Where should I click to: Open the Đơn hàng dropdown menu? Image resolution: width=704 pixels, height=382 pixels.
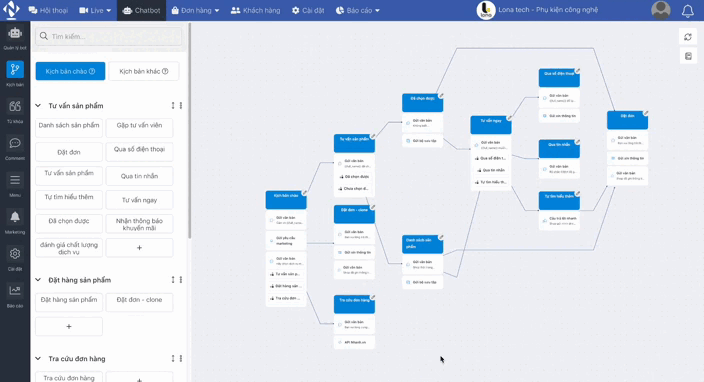point(195,10)
